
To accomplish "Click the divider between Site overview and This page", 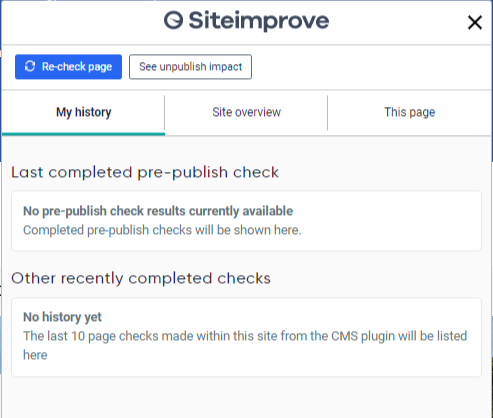I will pyautogui.click(x=328, y=112).
